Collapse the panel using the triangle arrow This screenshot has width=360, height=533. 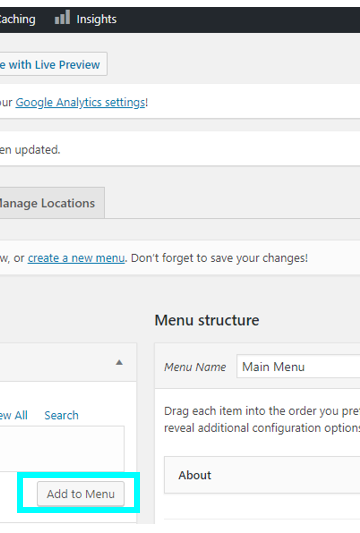coord(119,362)
